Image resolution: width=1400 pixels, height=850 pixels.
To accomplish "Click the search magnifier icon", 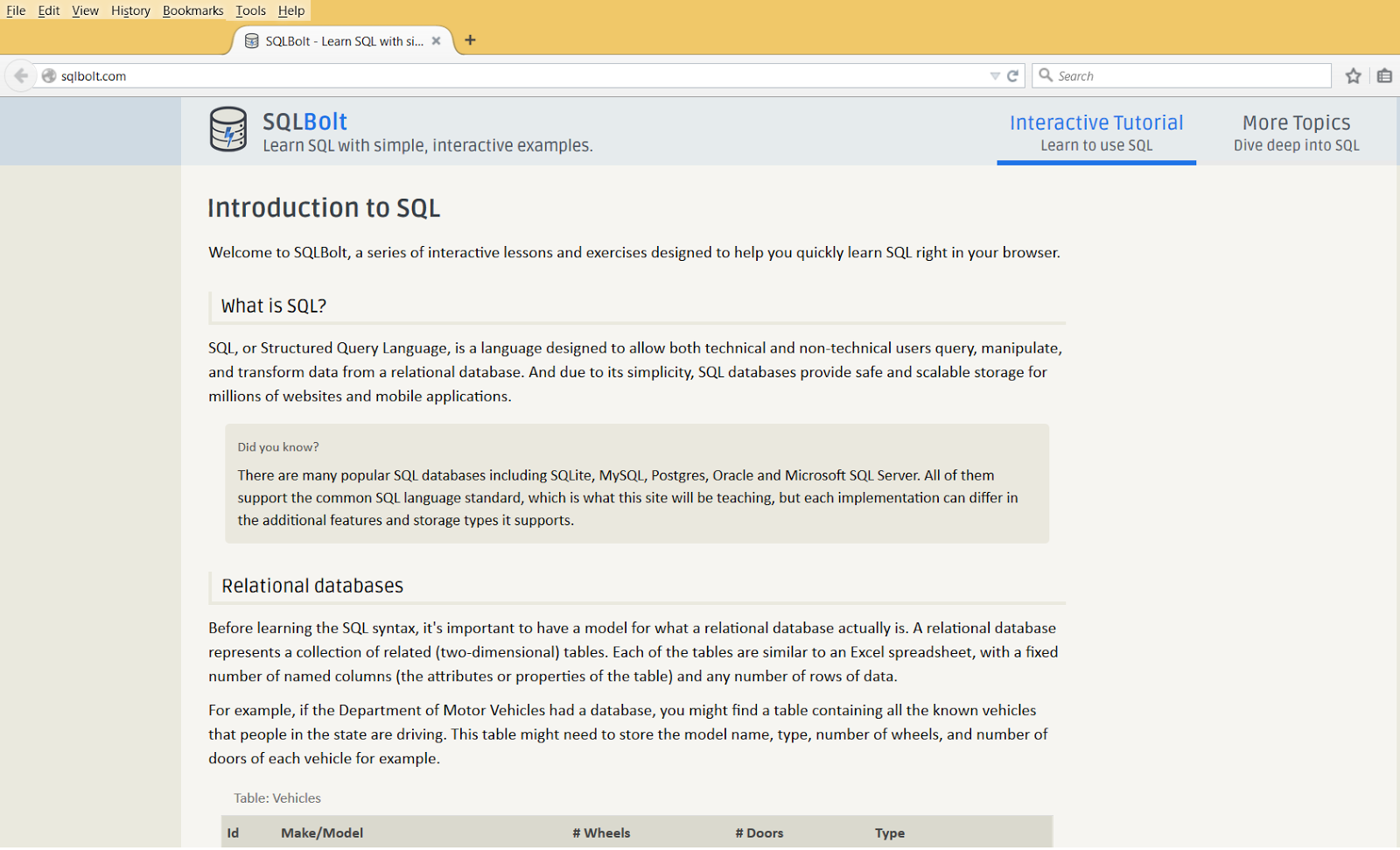I will coord(1046,75).
